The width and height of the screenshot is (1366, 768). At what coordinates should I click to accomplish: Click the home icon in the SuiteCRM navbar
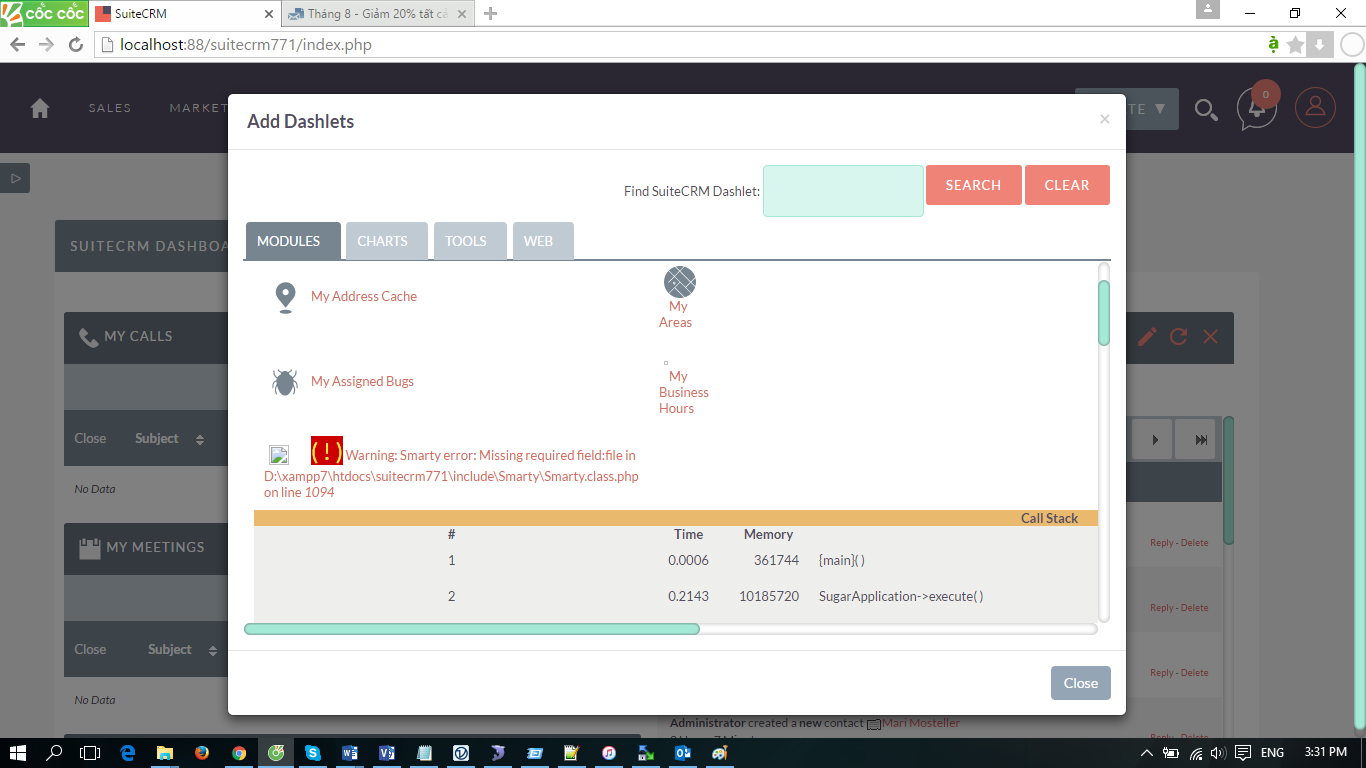(x=40, y=108)
